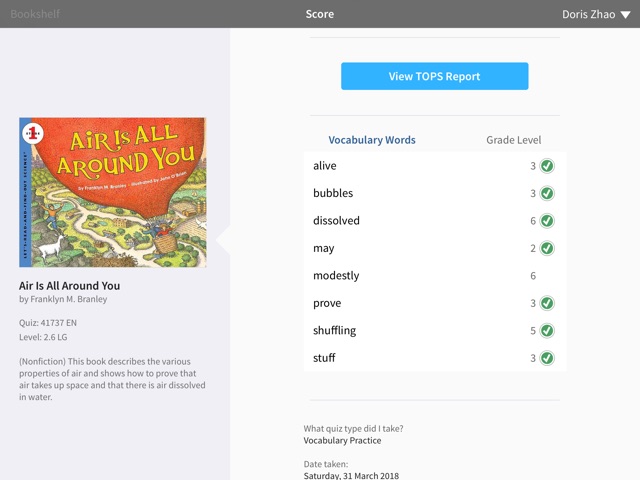
Task: Select the Grade Level column header
Action: click(513, 140)
